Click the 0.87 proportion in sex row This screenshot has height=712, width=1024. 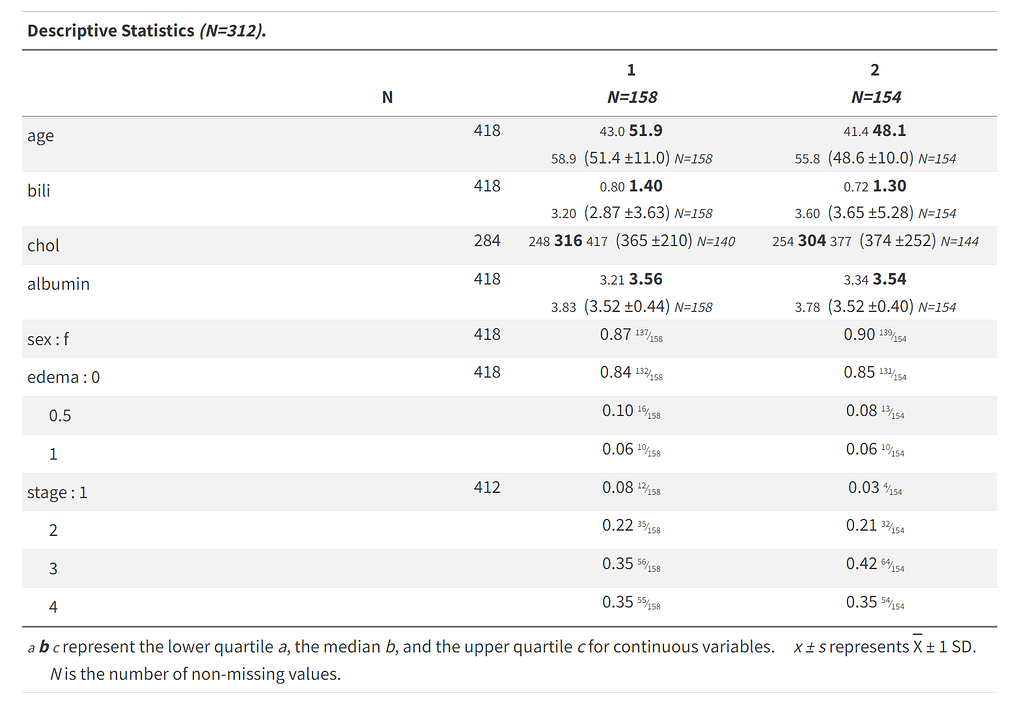tap(615, 334)
